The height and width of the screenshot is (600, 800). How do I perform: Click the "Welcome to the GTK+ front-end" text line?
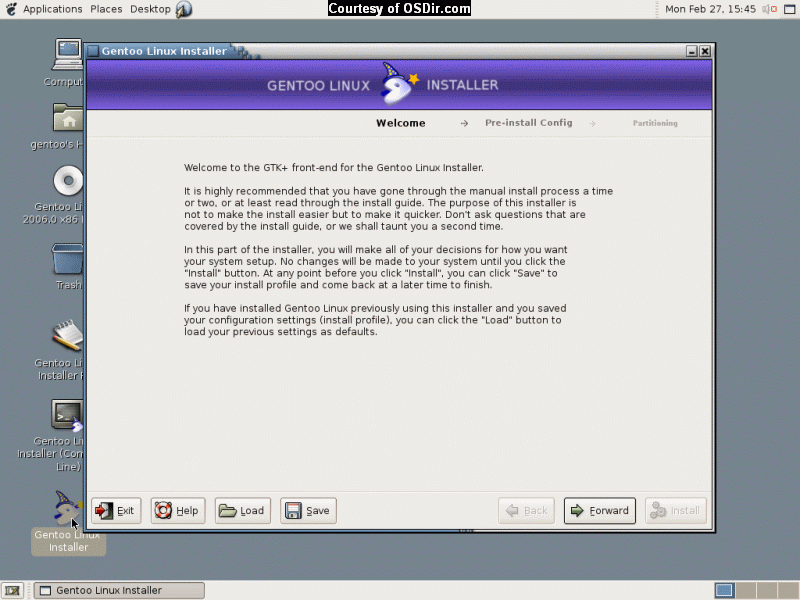click(x=334, y=167)
